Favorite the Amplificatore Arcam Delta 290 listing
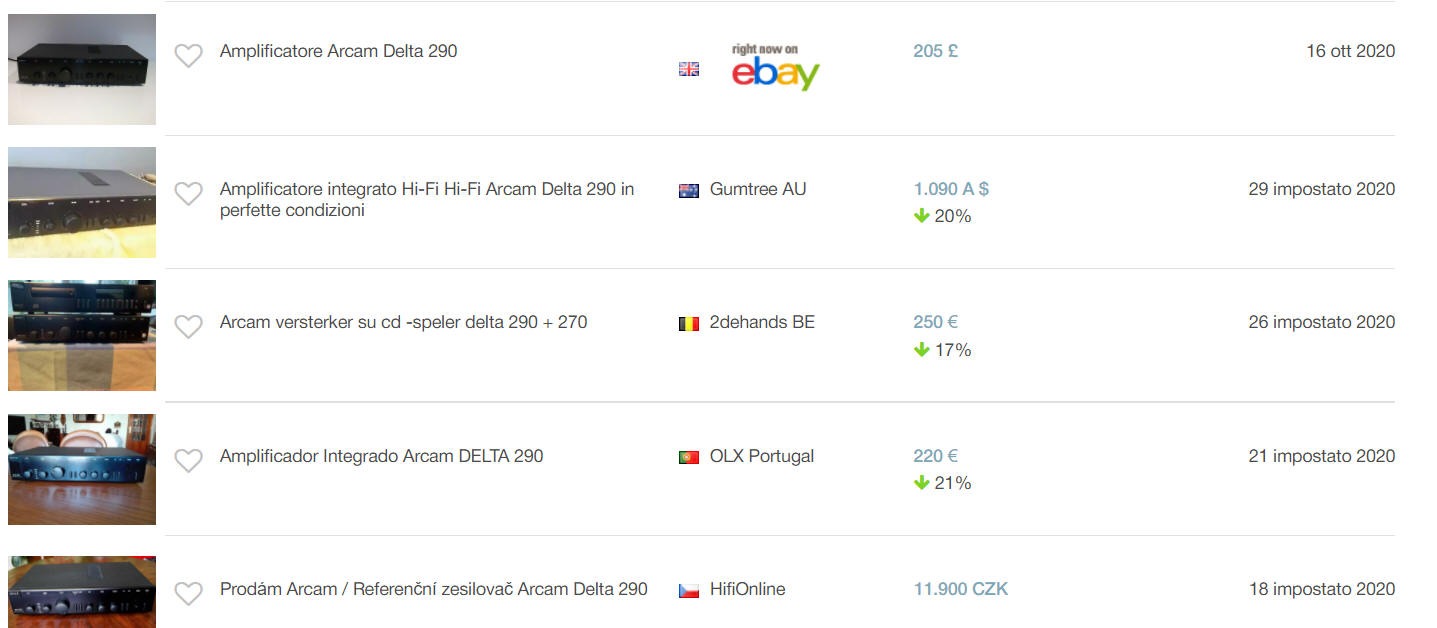Viewport: 1437px width, 628px height. click(x=188, y=56)
